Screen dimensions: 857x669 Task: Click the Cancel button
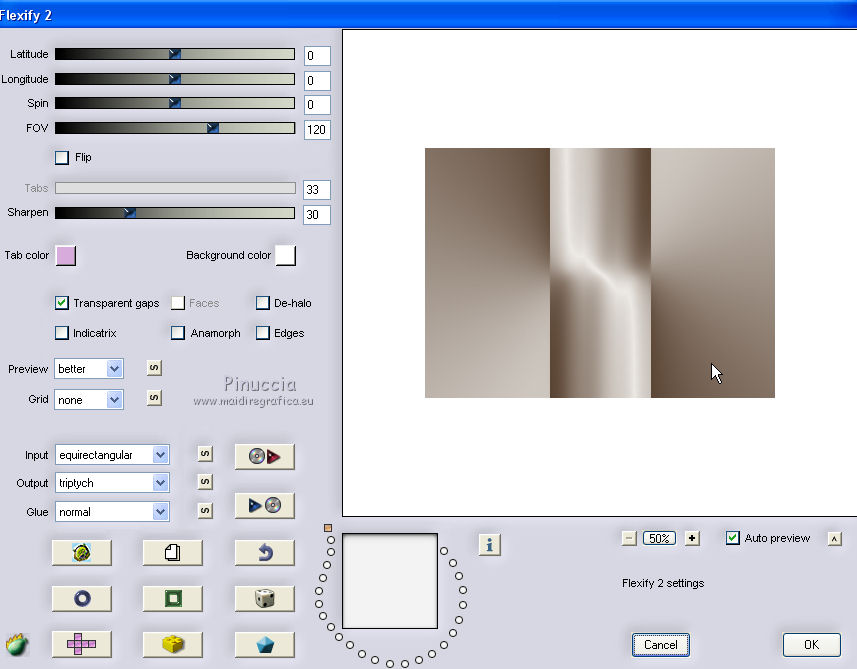pyautogui.click(x=661, y=645)
